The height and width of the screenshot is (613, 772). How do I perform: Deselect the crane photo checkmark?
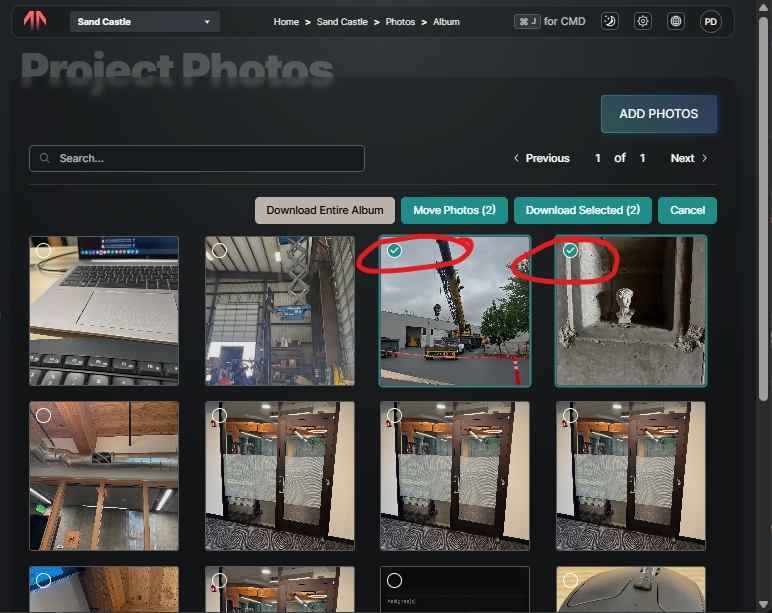[394, 251]
